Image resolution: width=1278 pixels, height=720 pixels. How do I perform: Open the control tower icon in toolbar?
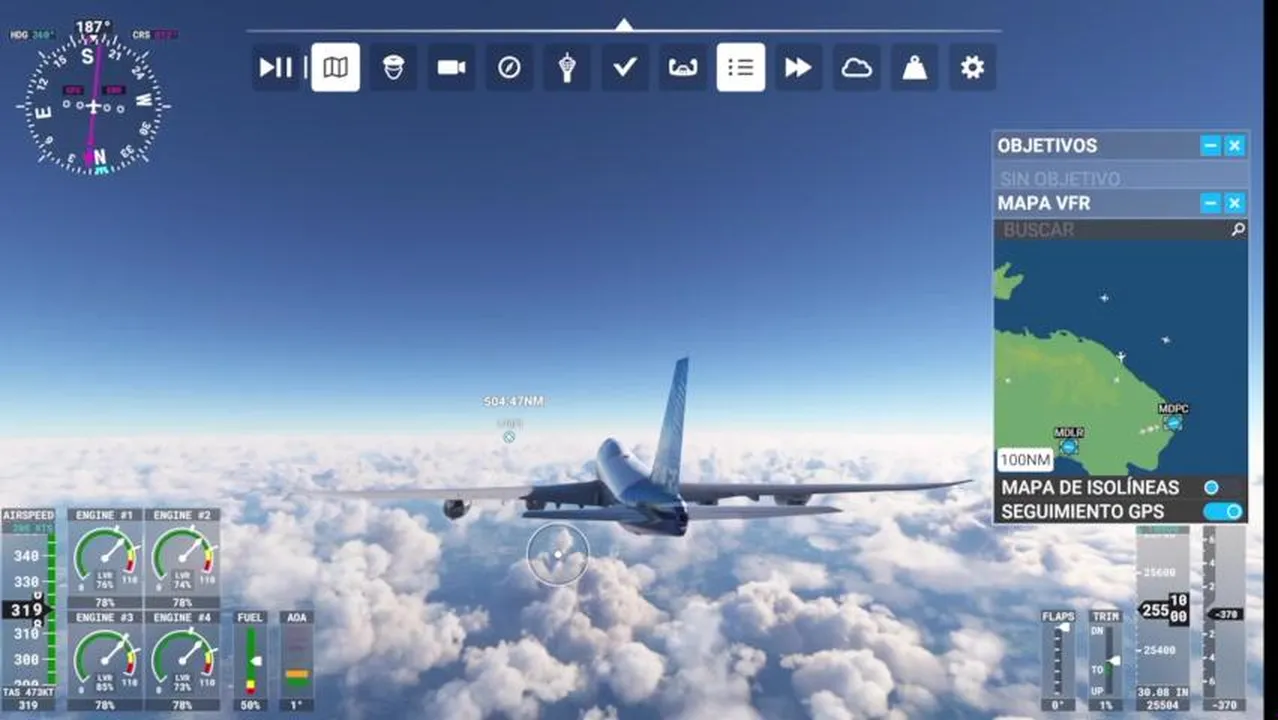click(x=567, y=67)
